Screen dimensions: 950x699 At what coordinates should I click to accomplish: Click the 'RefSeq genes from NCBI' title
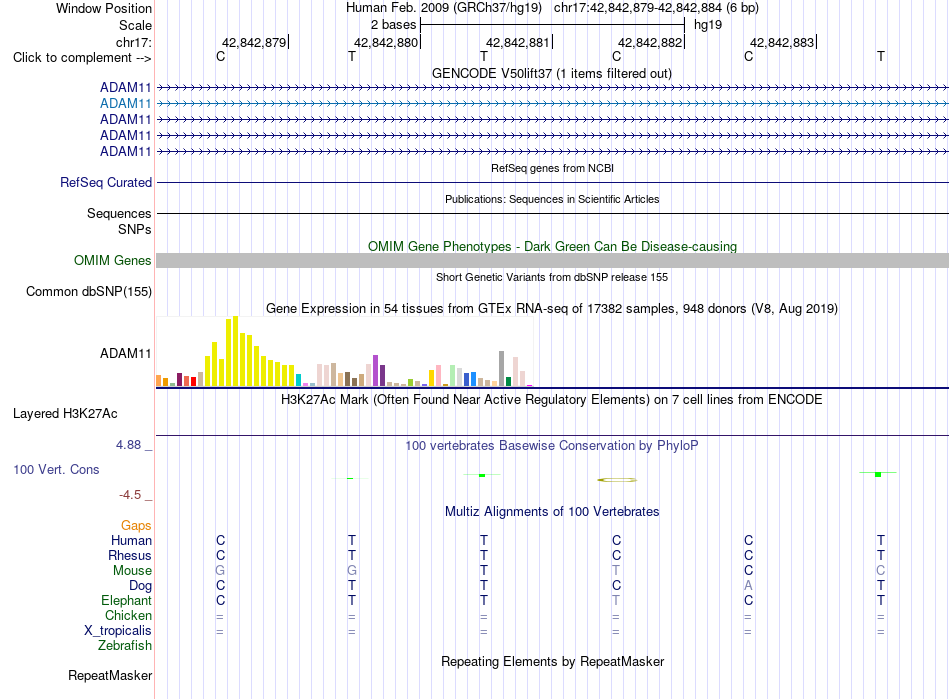[552, 168]
